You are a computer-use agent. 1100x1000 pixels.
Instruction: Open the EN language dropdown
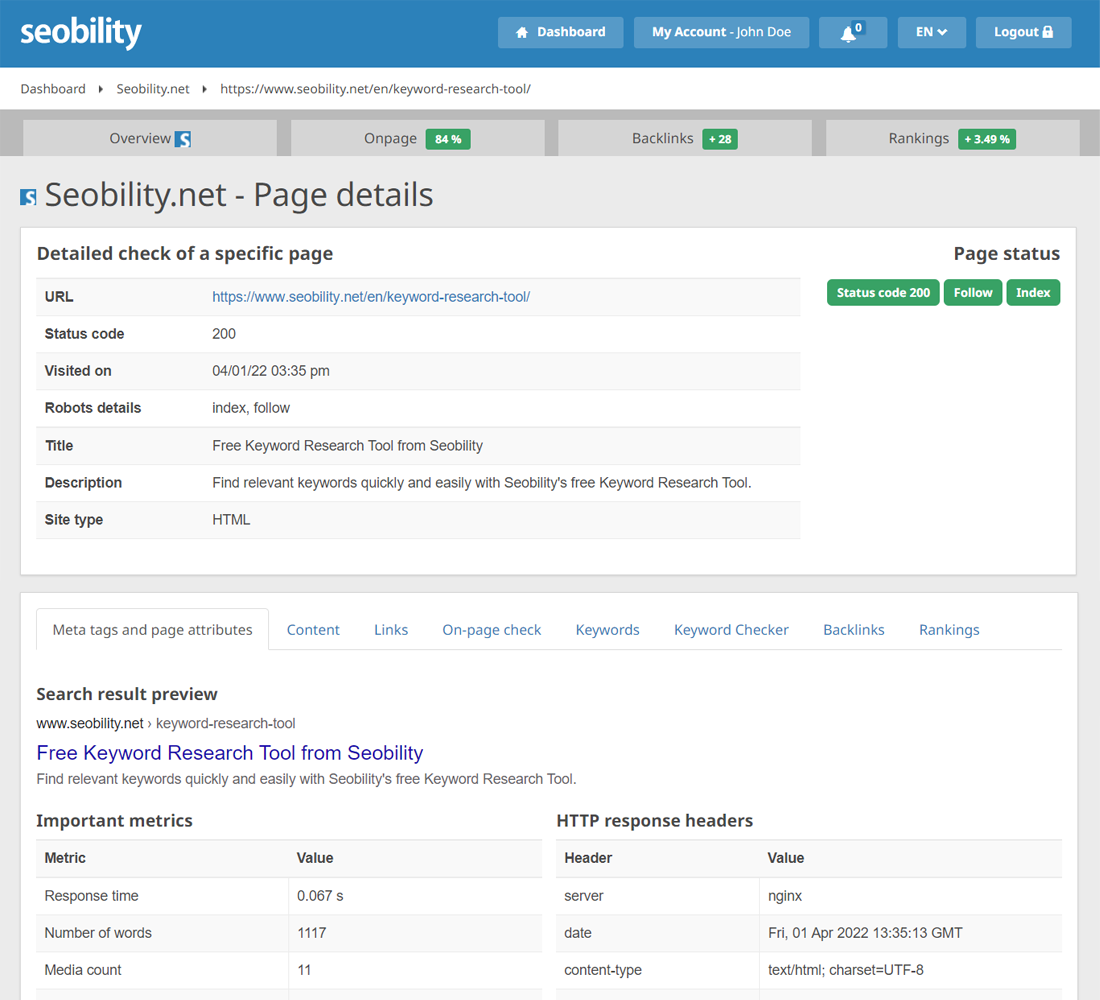point(931,32)
